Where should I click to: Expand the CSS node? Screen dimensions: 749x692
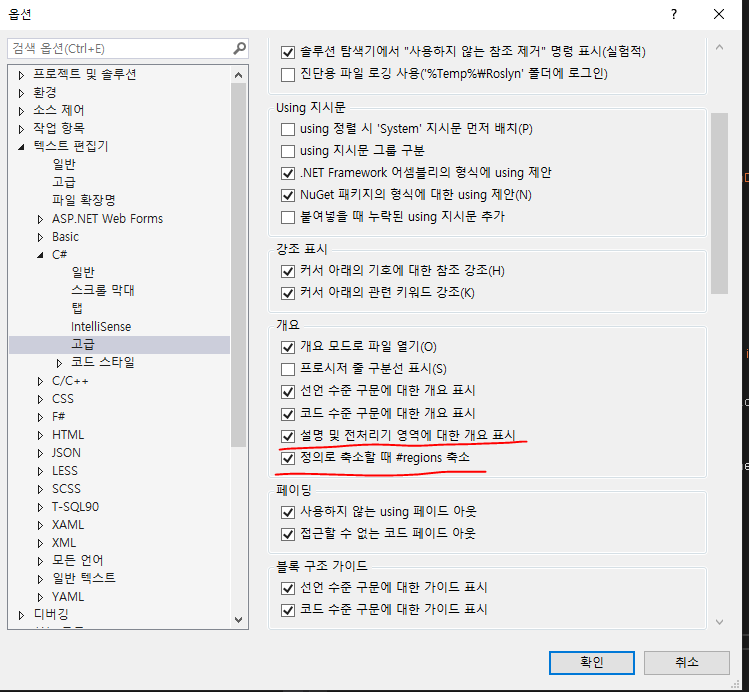click(x=40, y=399)
